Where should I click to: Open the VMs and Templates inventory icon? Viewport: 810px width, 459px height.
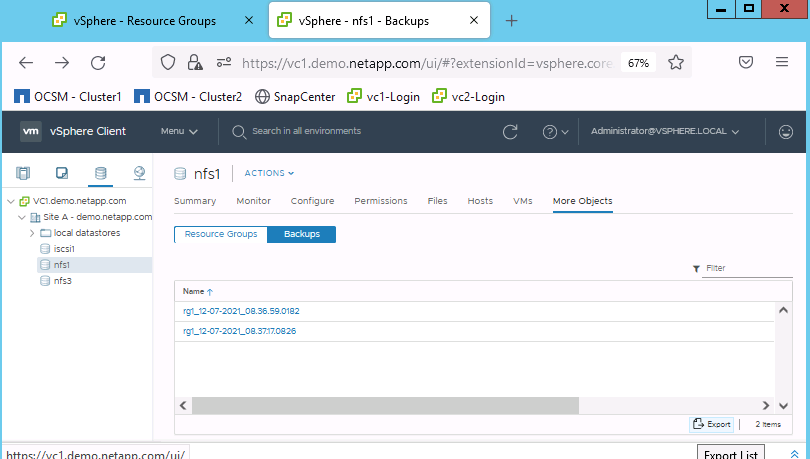click(61, 173)
